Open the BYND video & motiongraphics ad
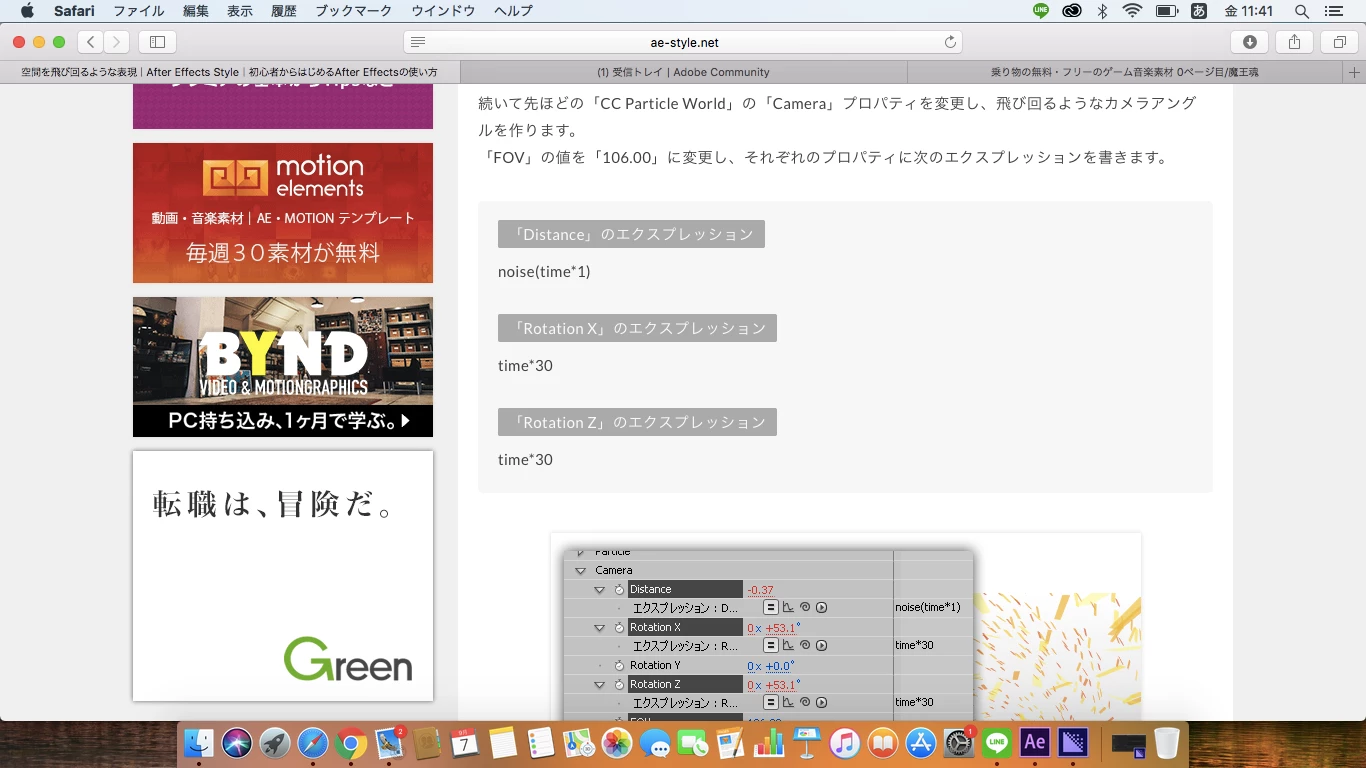This screenshot has width=1366, height=768. tap(283, 367)
